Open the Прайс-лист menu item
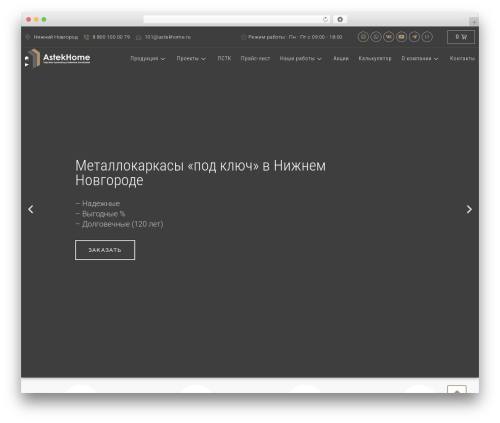 pos(255,58)
